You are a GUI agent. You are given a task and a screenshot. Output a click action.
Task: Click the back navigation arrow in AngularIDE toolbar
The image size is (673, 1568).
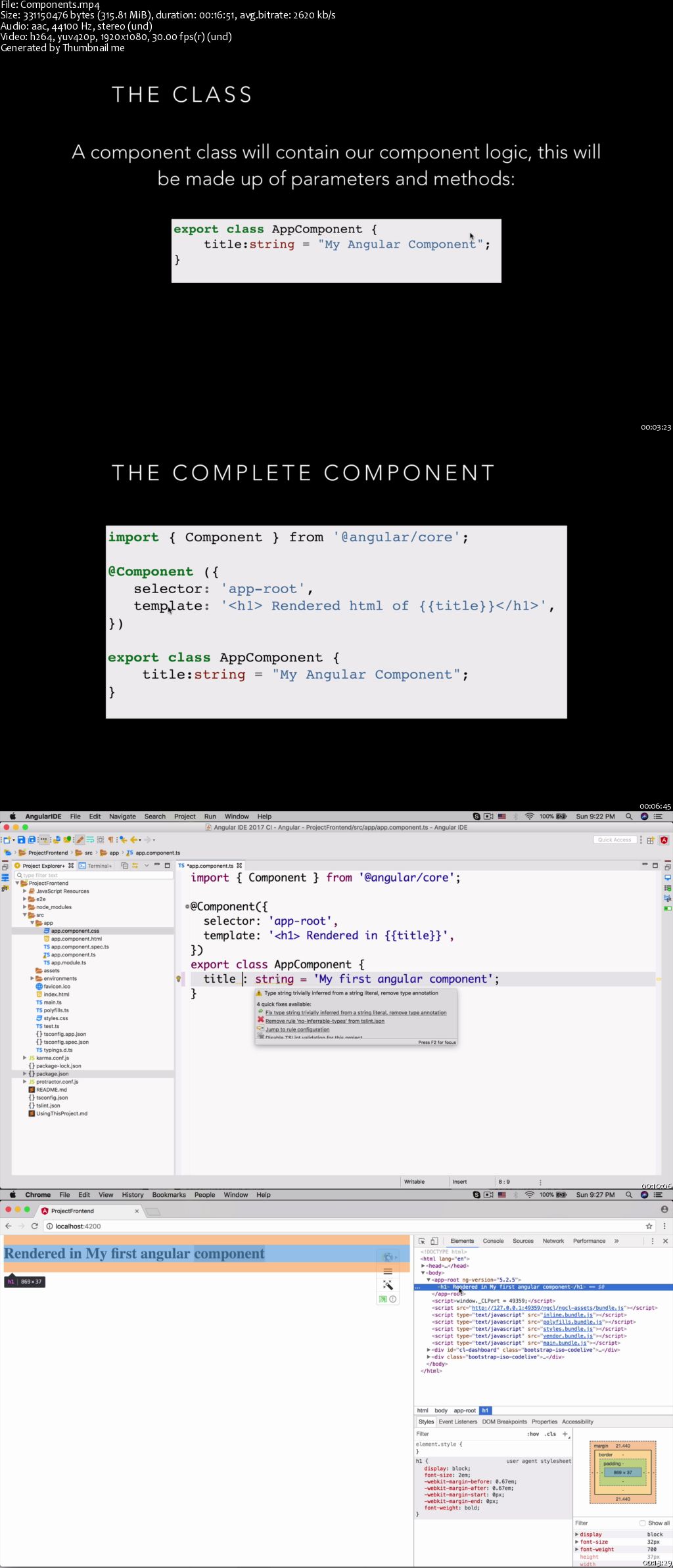coord(133,840)
